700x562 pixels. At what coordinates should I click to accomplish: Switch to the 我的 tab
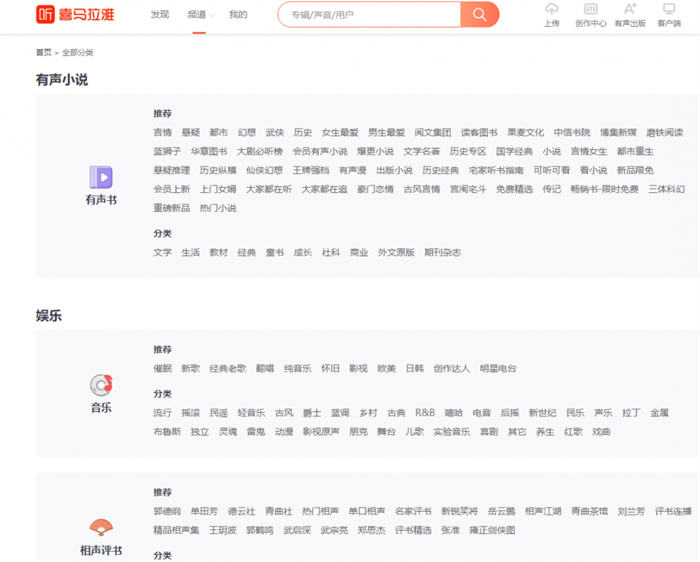point(238,15)
